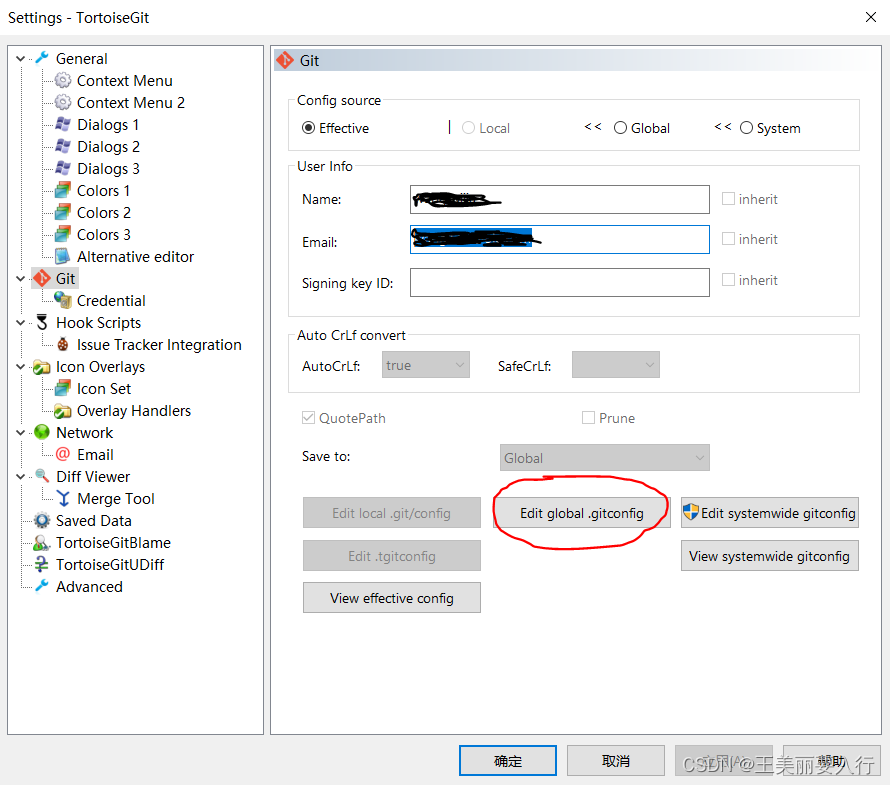Open Advanced settings page
The width and height of the screenshot is (890, 785).
pyautogui.click(x=89, y=586)
